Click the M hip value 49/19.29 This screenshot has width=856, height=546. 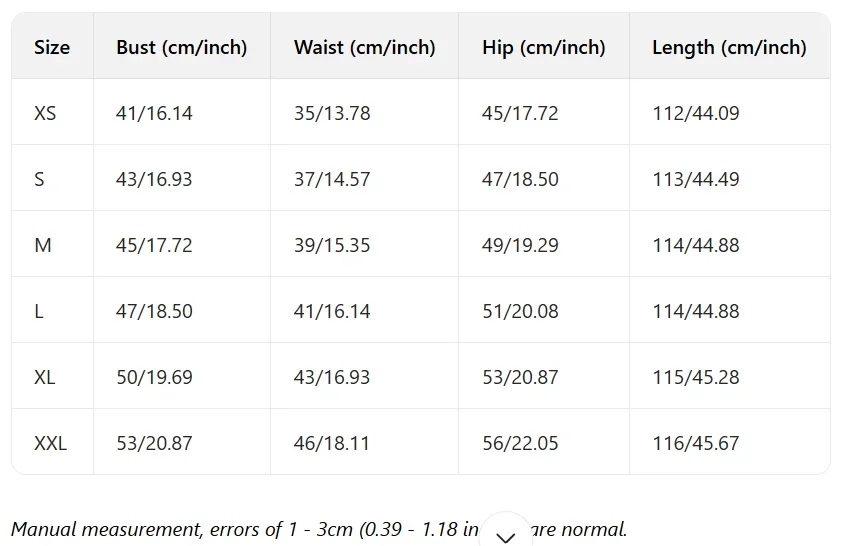tap(520, 245)
